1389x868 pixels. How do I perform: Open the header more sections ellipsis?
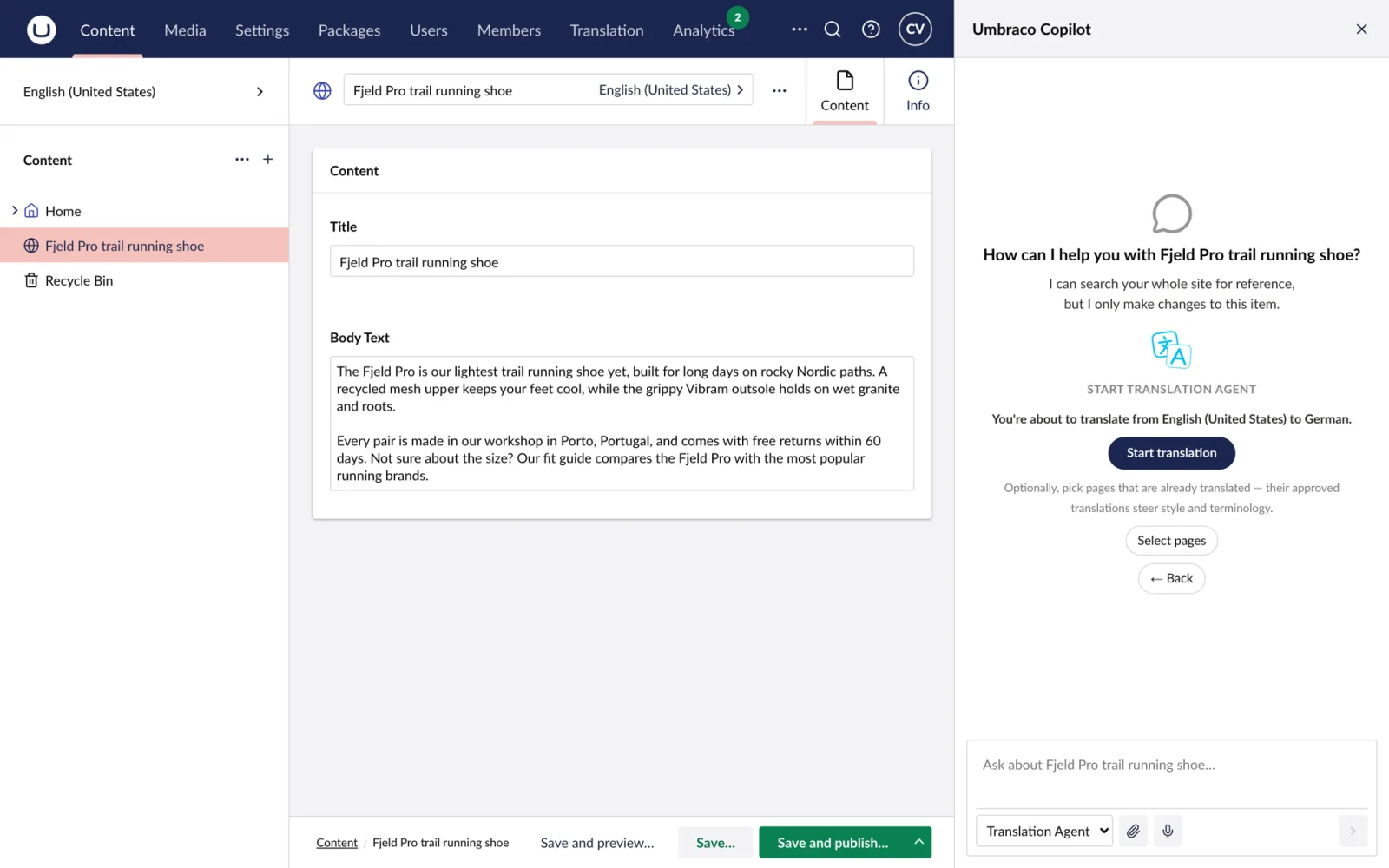[800, 30]
